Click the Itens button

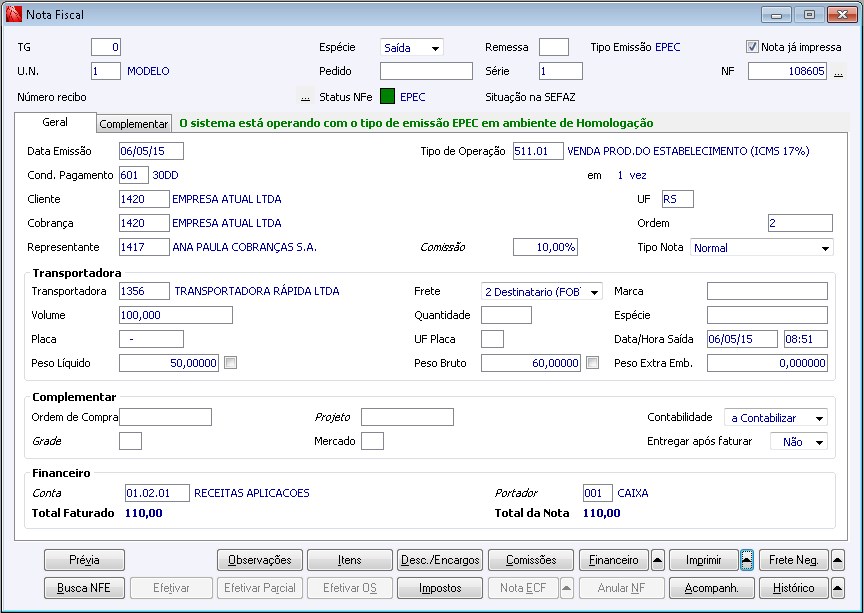pos(349,560)
